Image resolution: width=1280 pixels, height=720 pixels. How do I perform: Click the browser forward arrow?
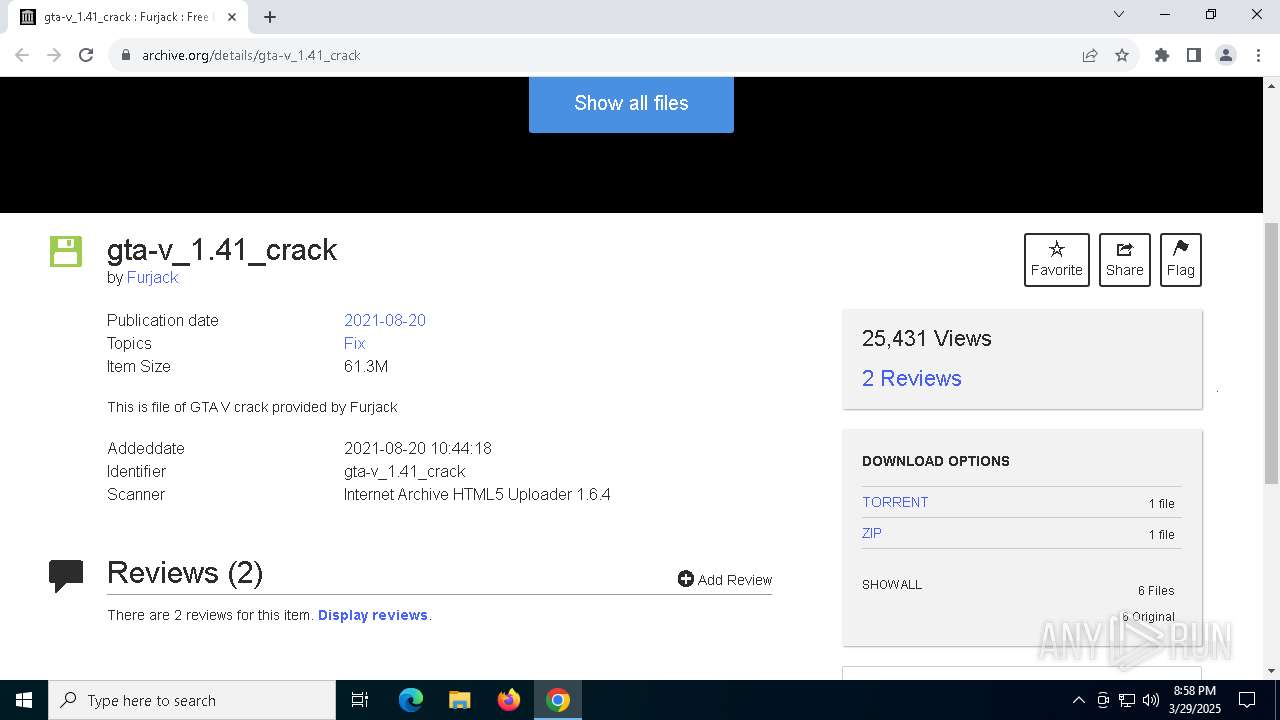(x=54, y=55)
